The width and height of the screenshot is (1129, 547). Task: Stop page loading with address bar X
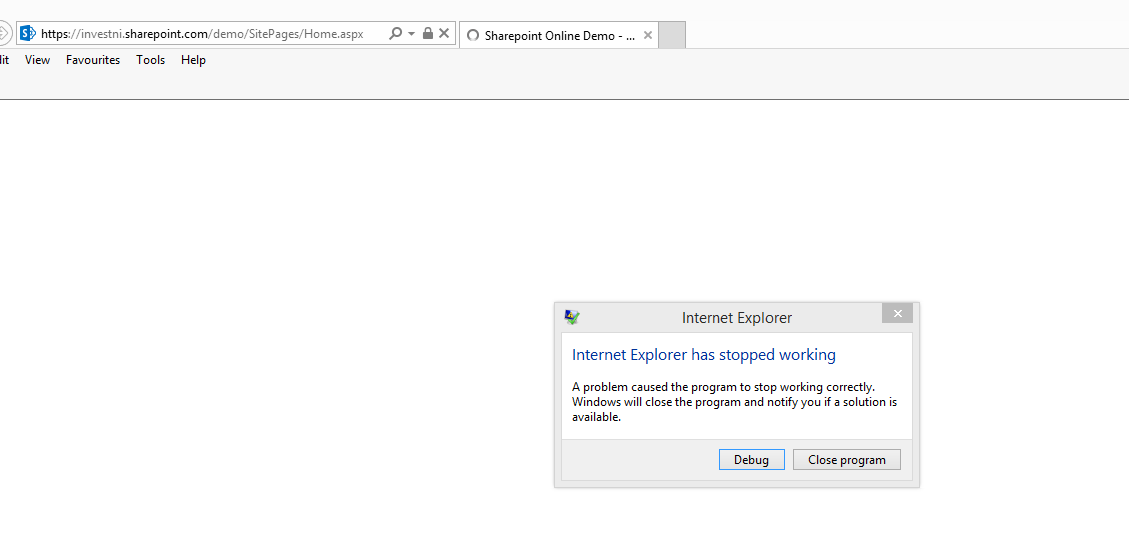click(x=444, y=33)
